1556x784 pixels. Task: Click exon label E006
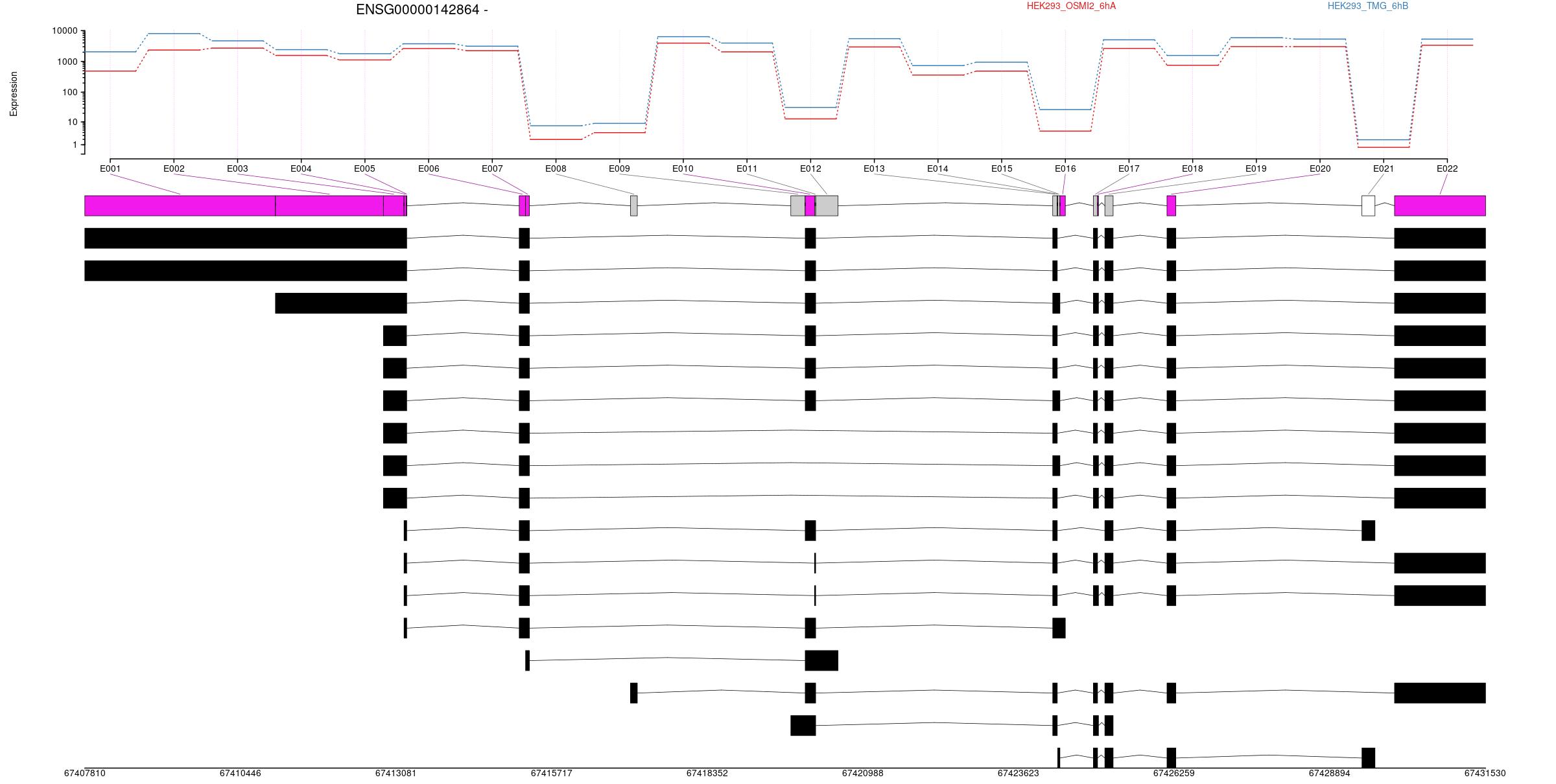[429, 168]
